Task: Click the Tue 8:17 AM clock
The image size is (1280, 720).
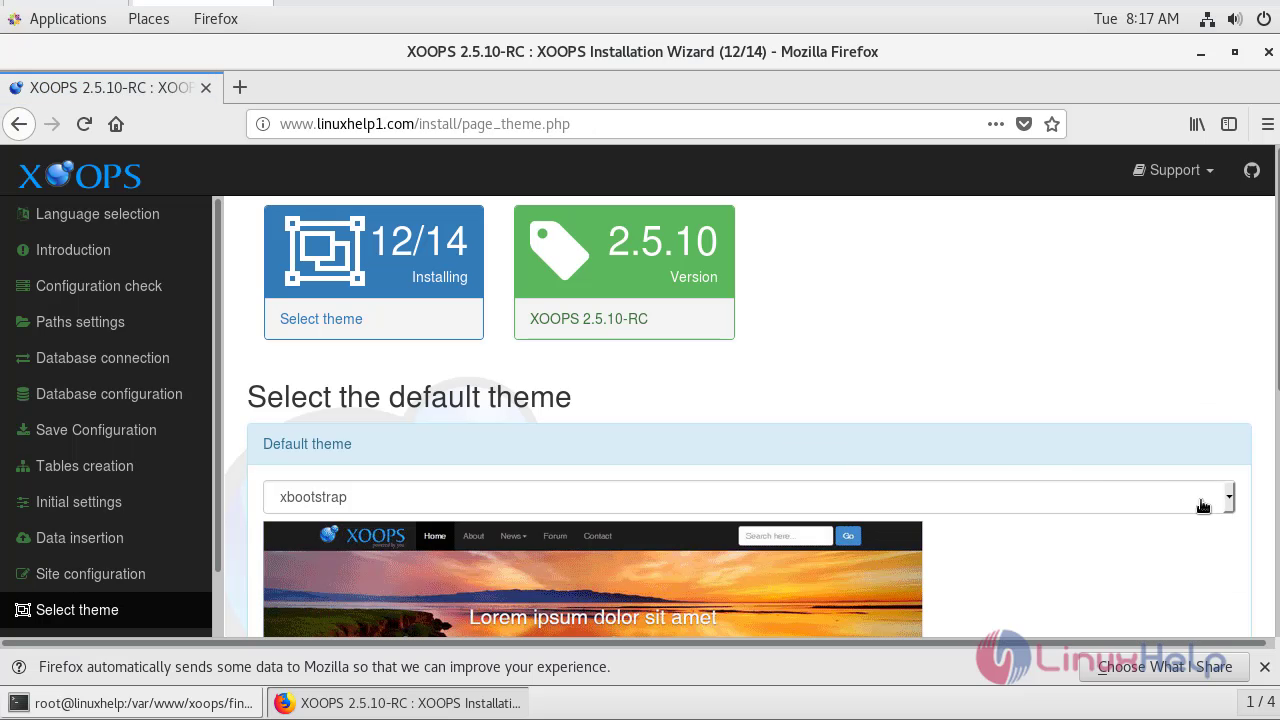Action: pyautogui.click(x=1136, y=19)
